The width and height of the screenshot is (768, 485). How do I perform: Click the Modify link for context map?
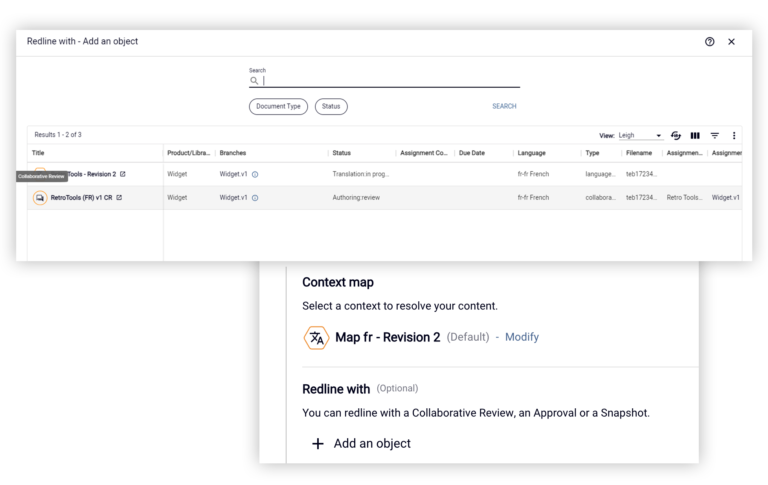coord(522,337)
